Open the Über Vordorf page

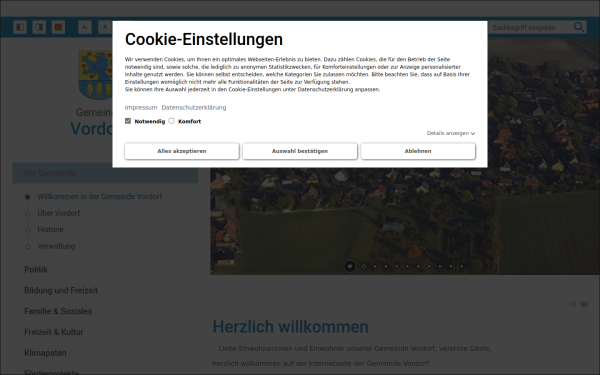coord(59,213)
